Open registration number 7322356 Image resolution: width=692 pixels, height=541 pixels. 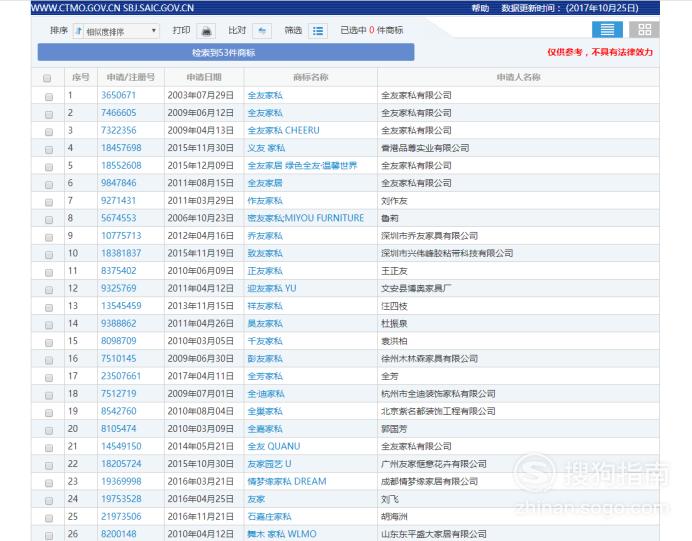(118, 131)
